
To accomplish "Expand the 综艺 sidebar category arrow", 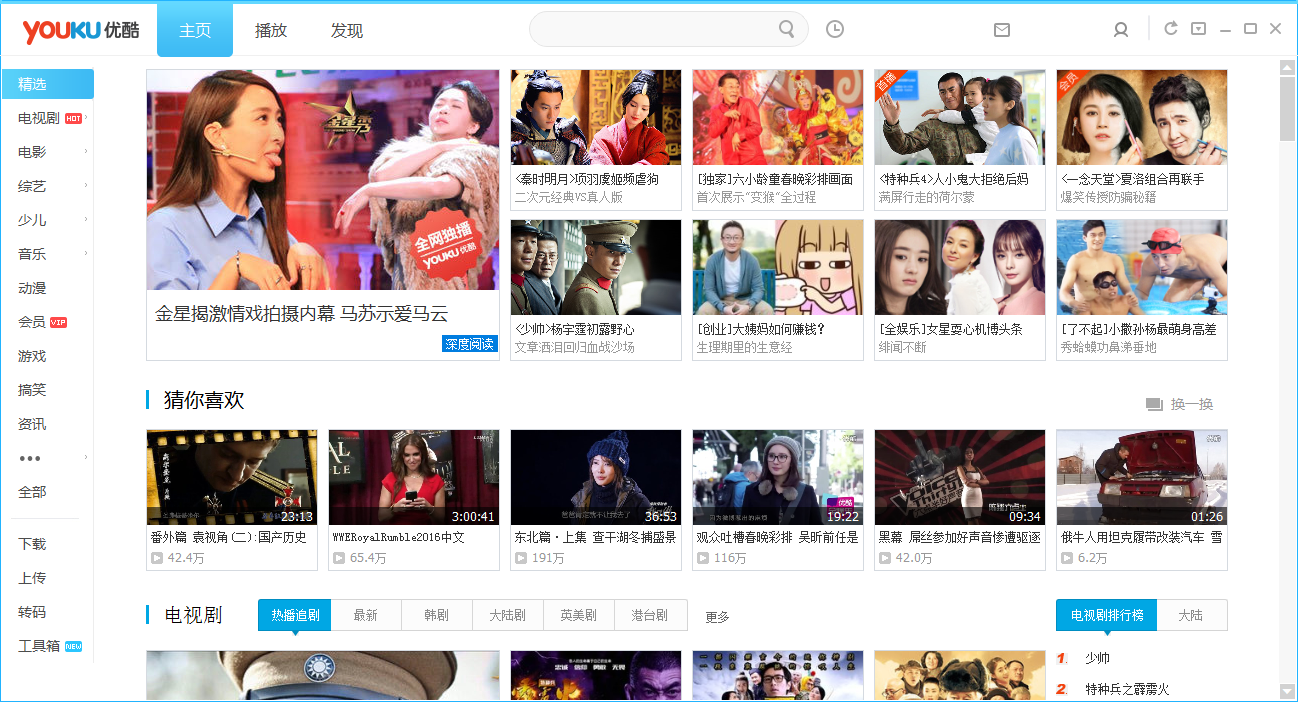I will [86, 186].
